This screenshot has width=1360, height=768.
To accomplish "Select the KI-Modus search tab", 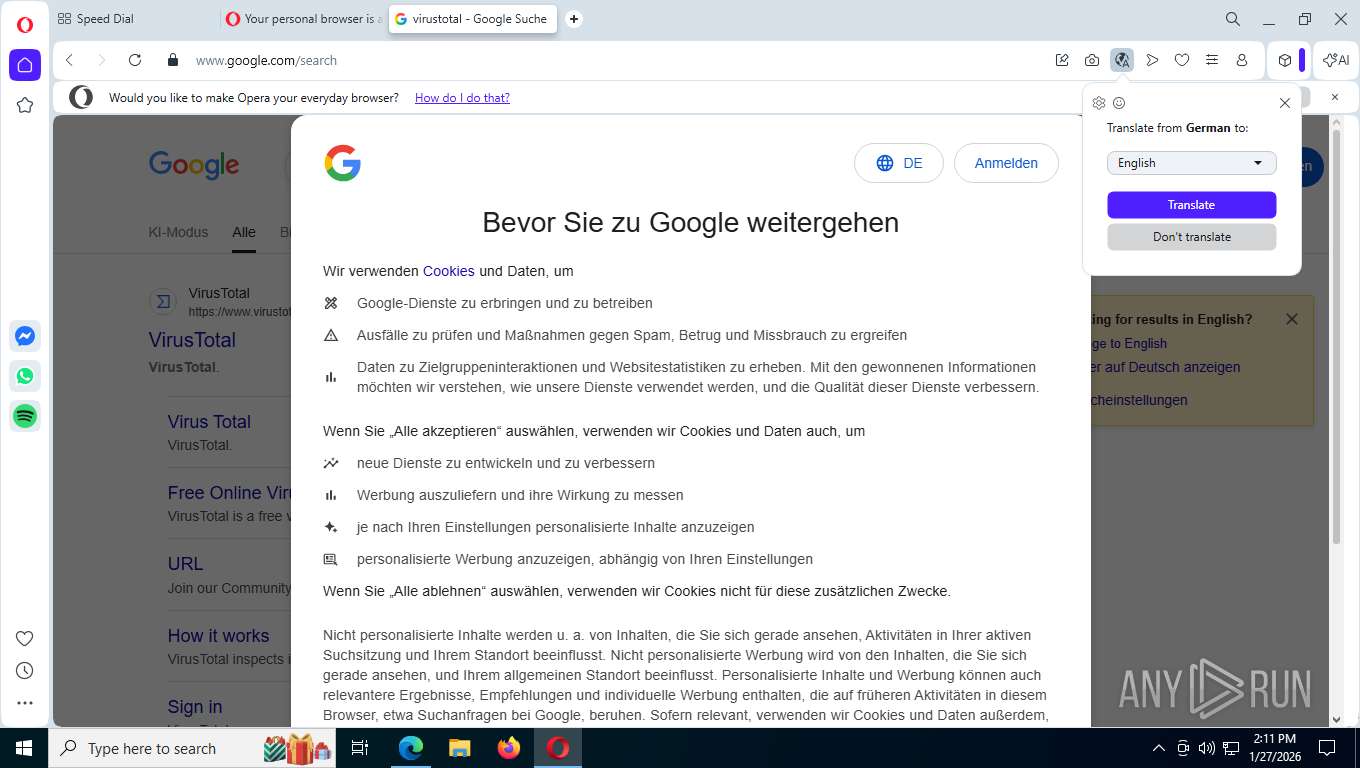I will coord(178,232).
